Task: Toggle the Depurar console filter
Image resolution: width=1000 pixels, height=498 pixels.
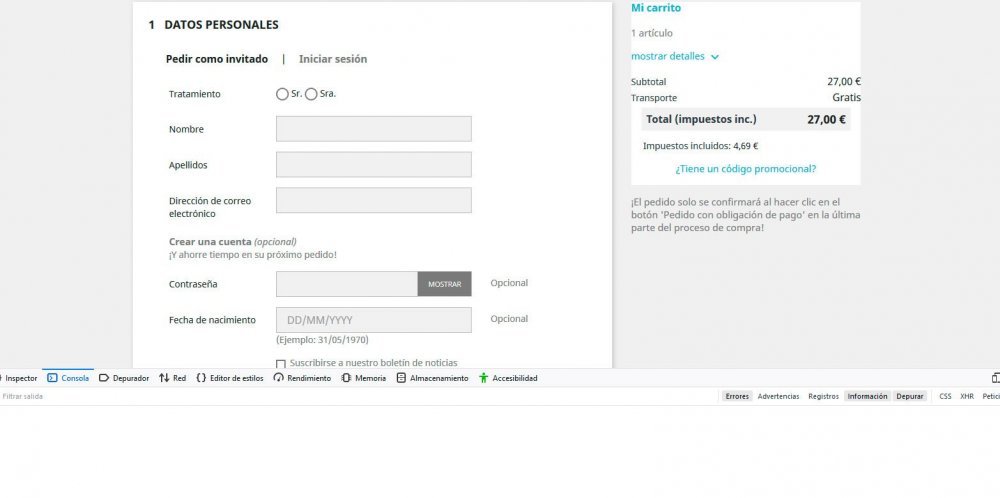Action: point(910,397)
